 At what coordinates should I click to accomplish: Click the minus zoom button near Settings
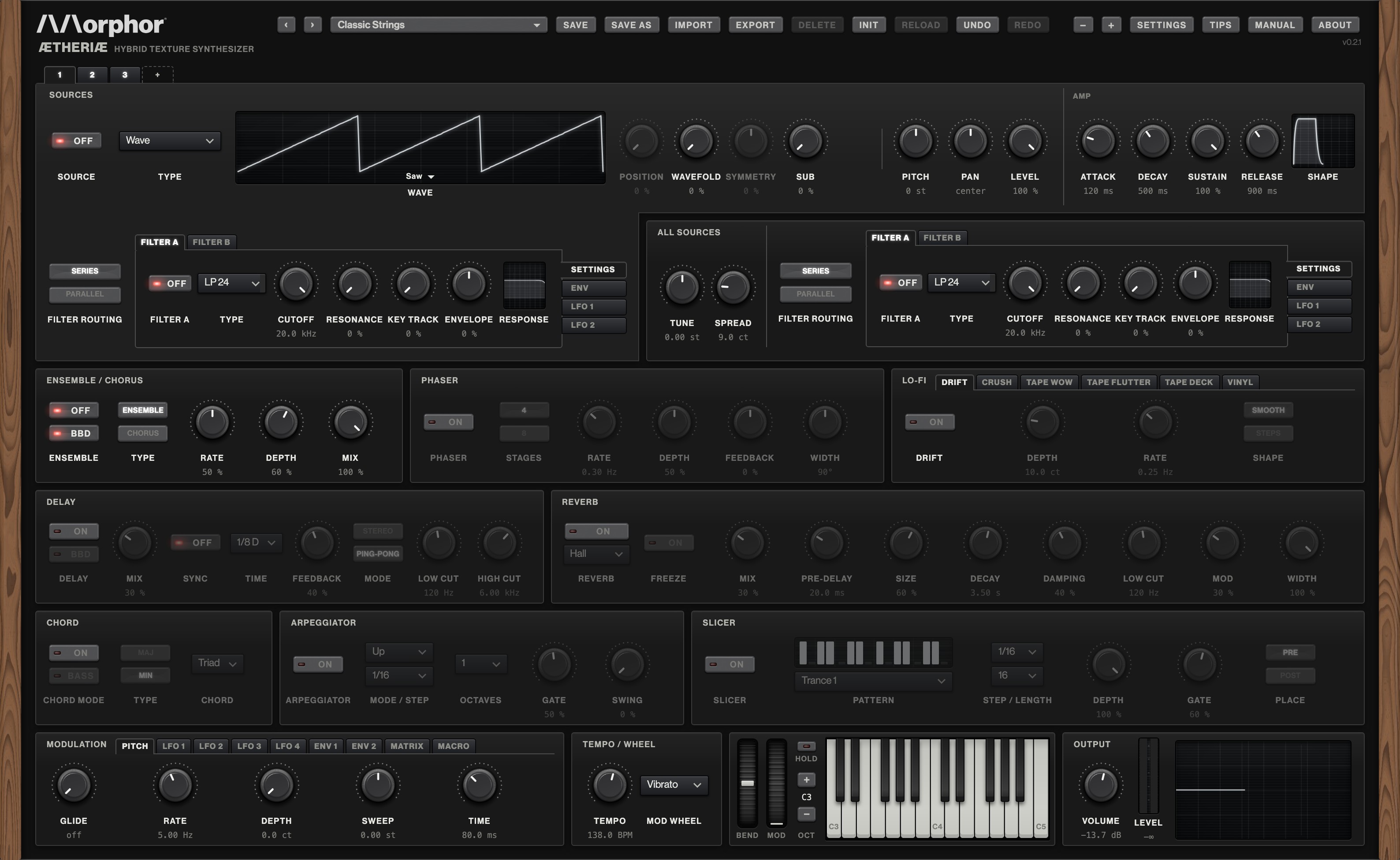pyautogui.click(x=1083, y=25)
